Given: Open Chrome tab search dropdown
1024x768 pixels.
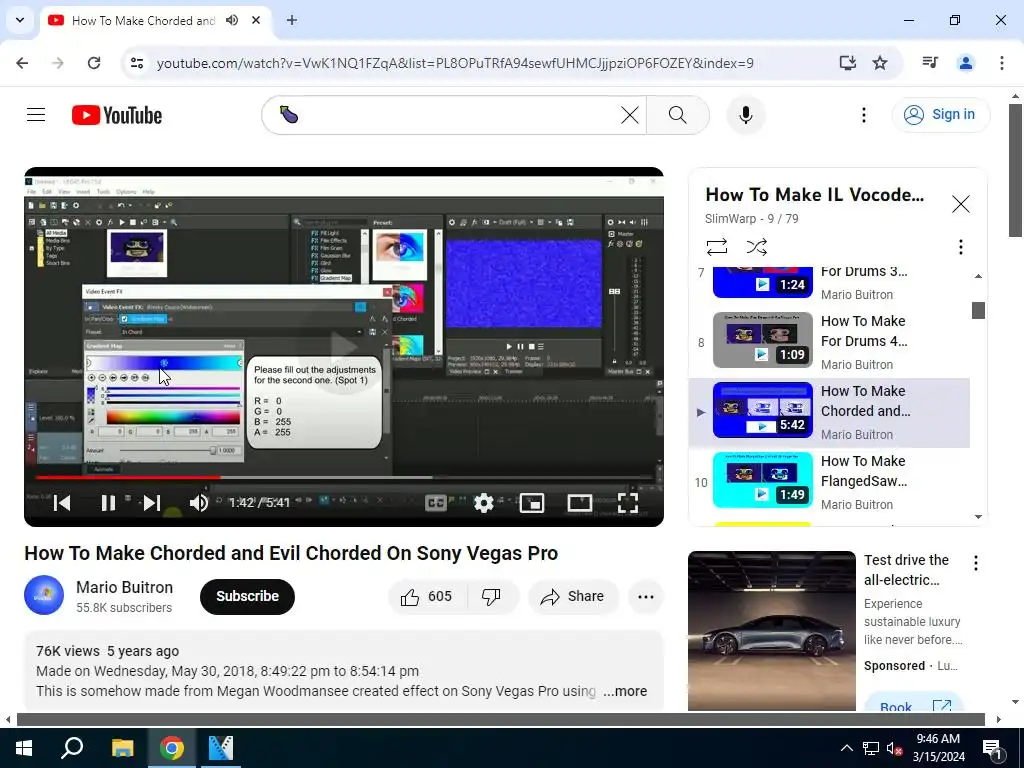Looking at the screenshot, I should click(x=20, y=20).
